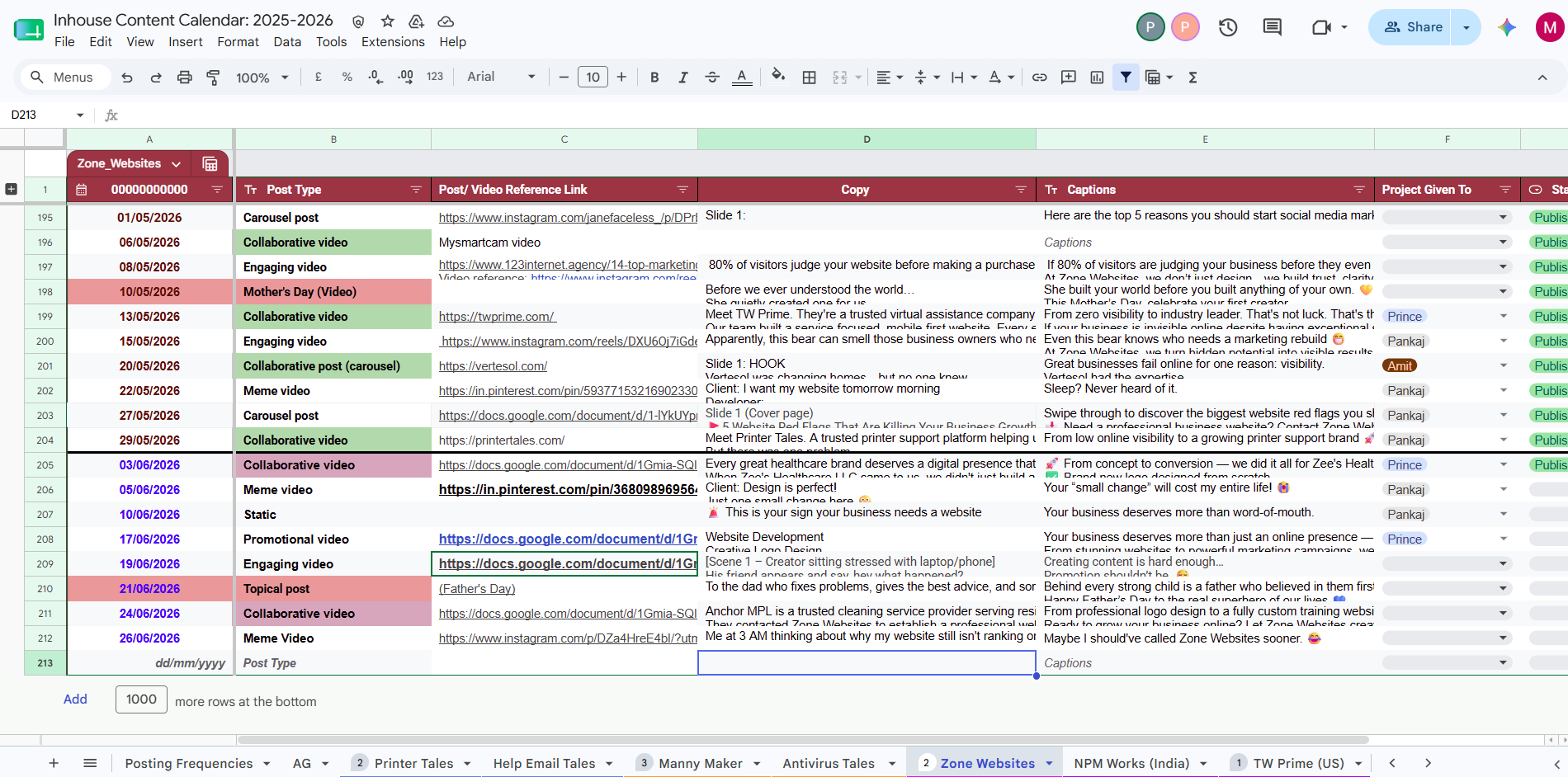
Task: Click the Father's Day link cell
Action: 477,589
